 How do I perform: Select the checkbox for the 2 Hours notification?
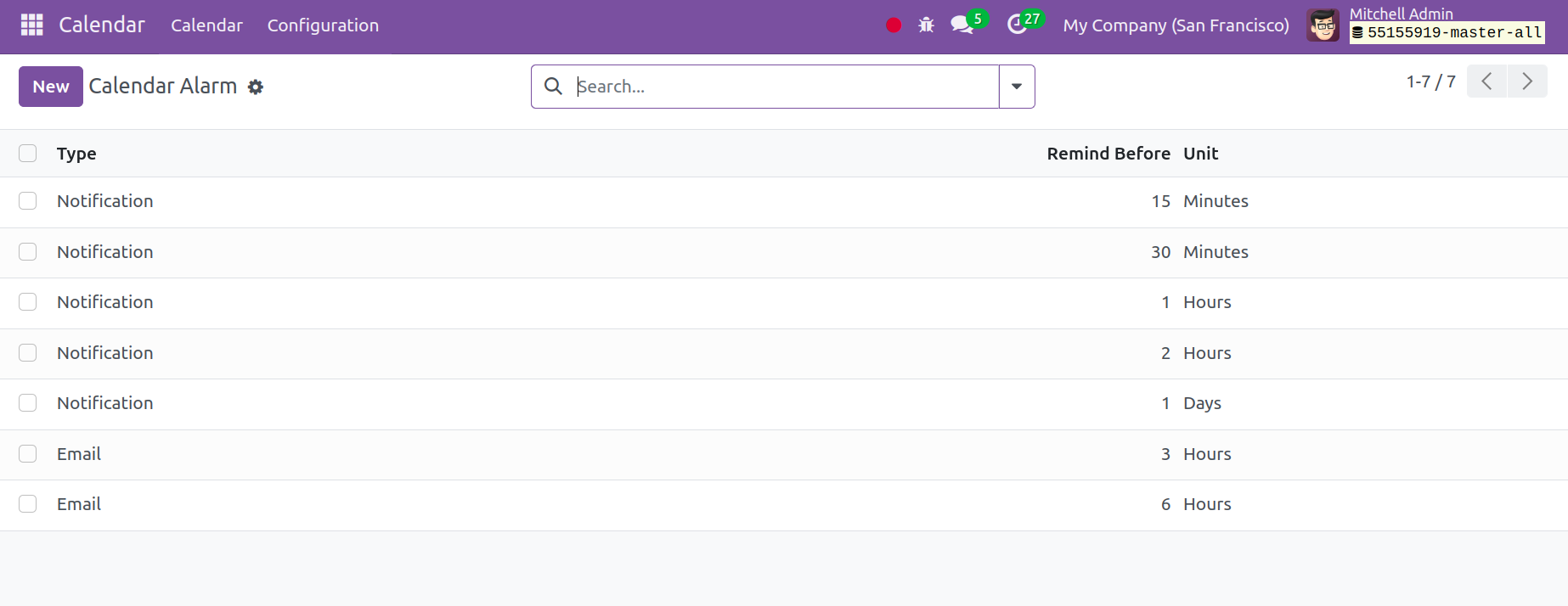[28, 353]
